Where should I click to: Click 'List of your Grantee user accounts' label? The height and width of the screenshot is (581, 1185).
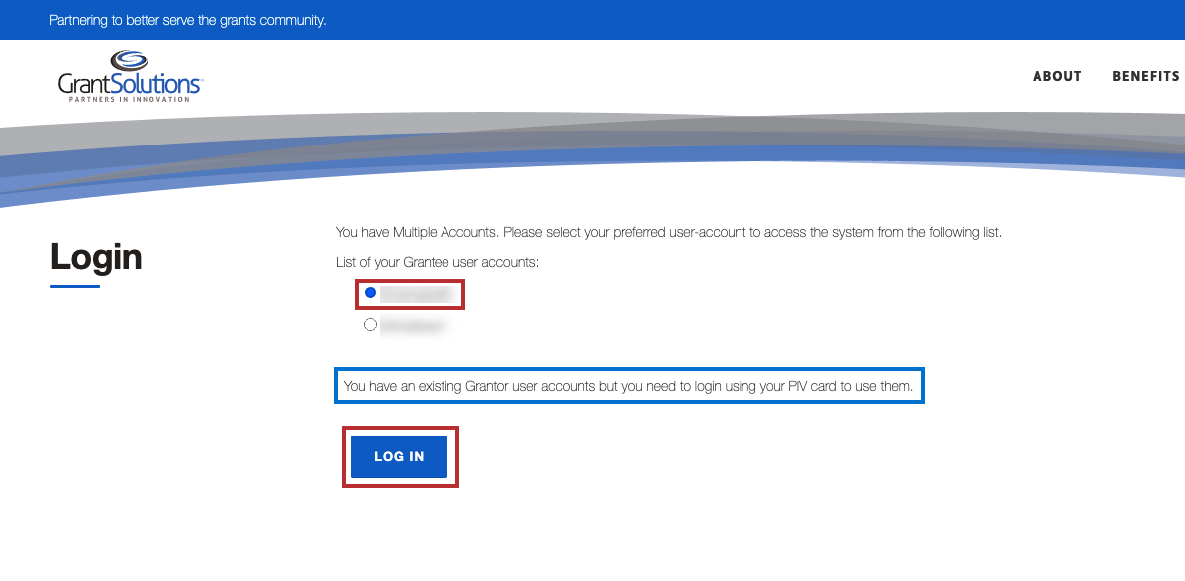point(437,262)
